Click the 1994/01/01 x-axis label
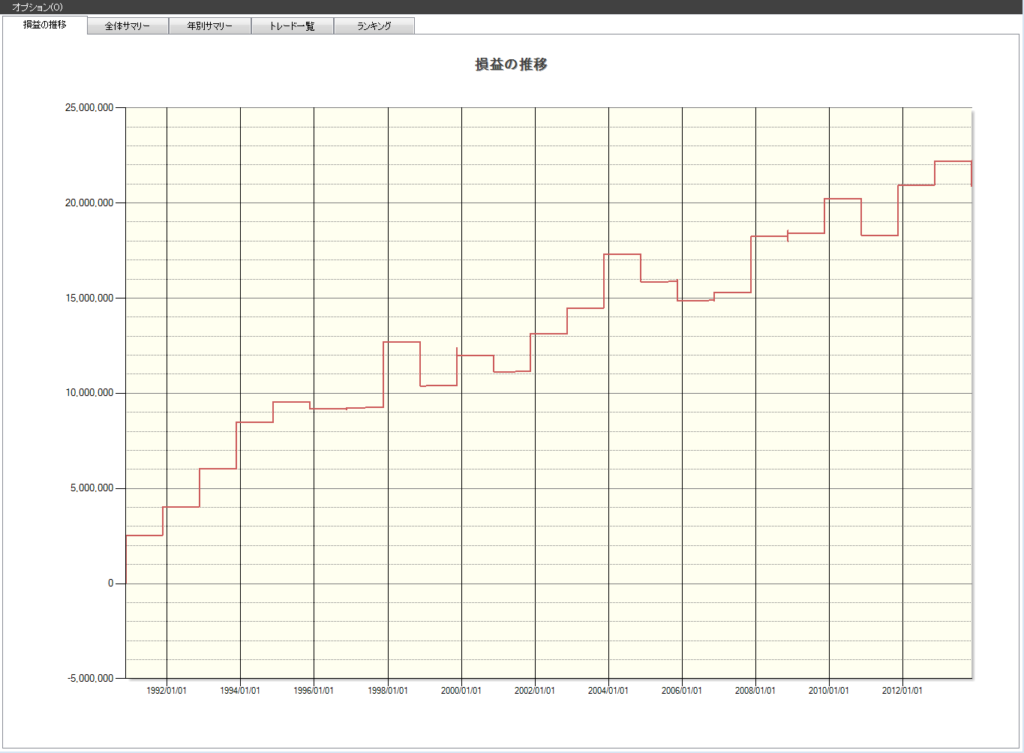This screenshot has width=1024, height=753. click(x=240, y=691)
